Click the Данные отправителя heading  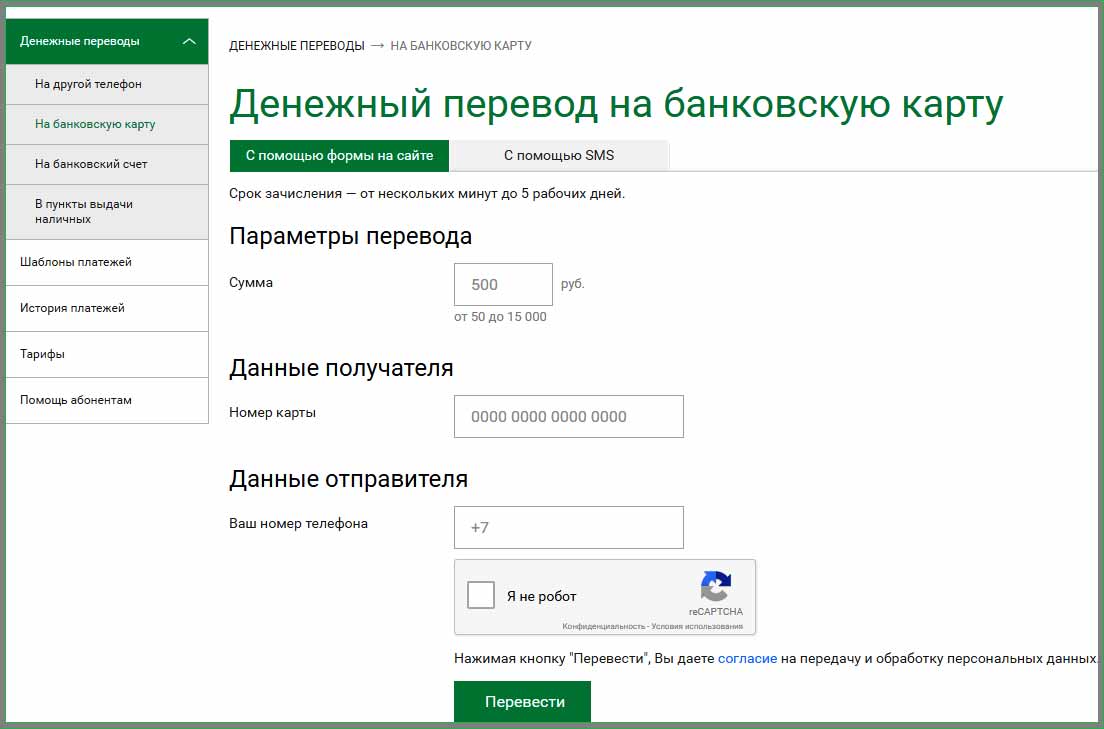(x=349, y=480)
